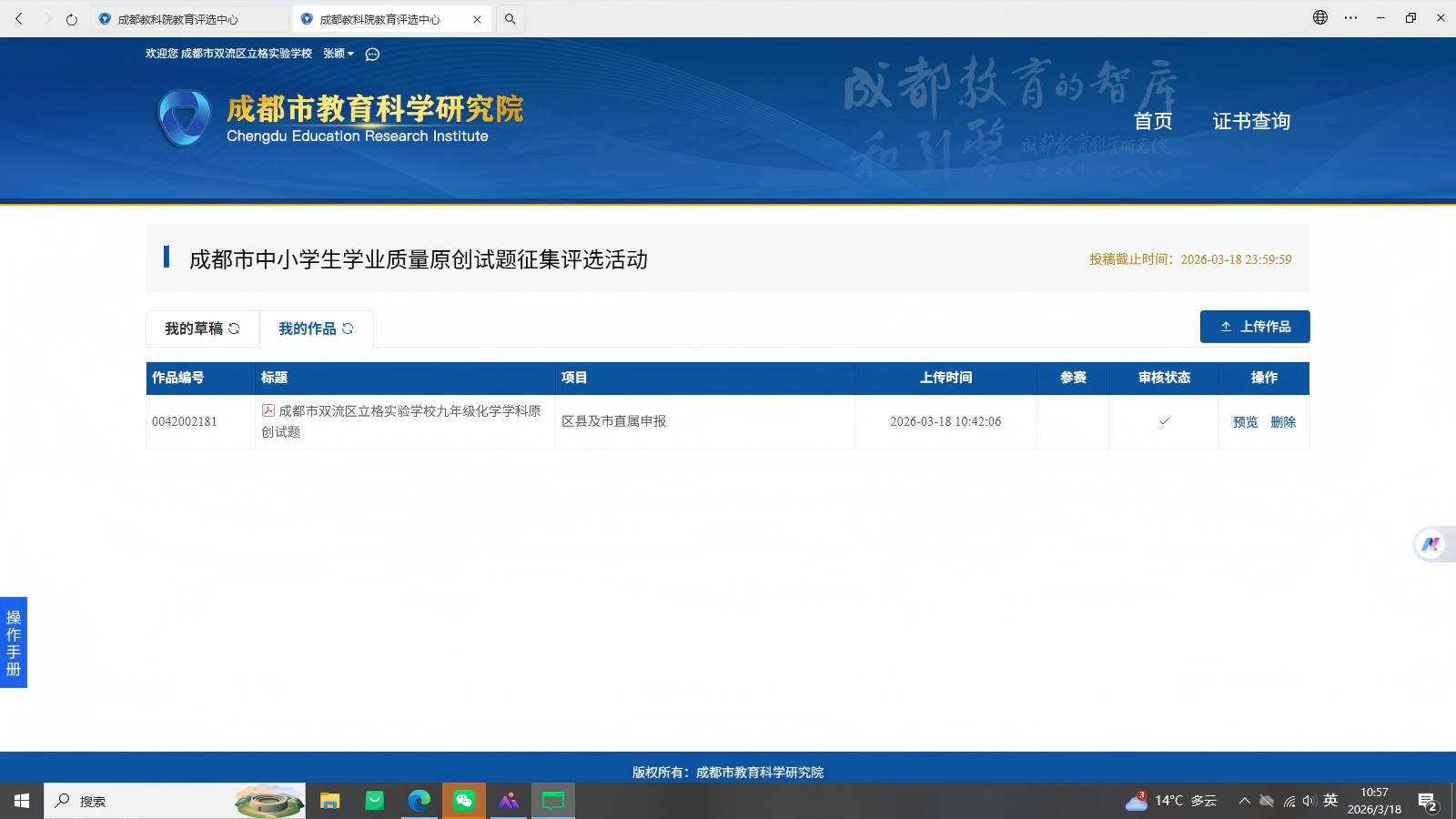The image size is (1456, 819).
Task: Go to 首页 home page
Action: (1152, 121)
